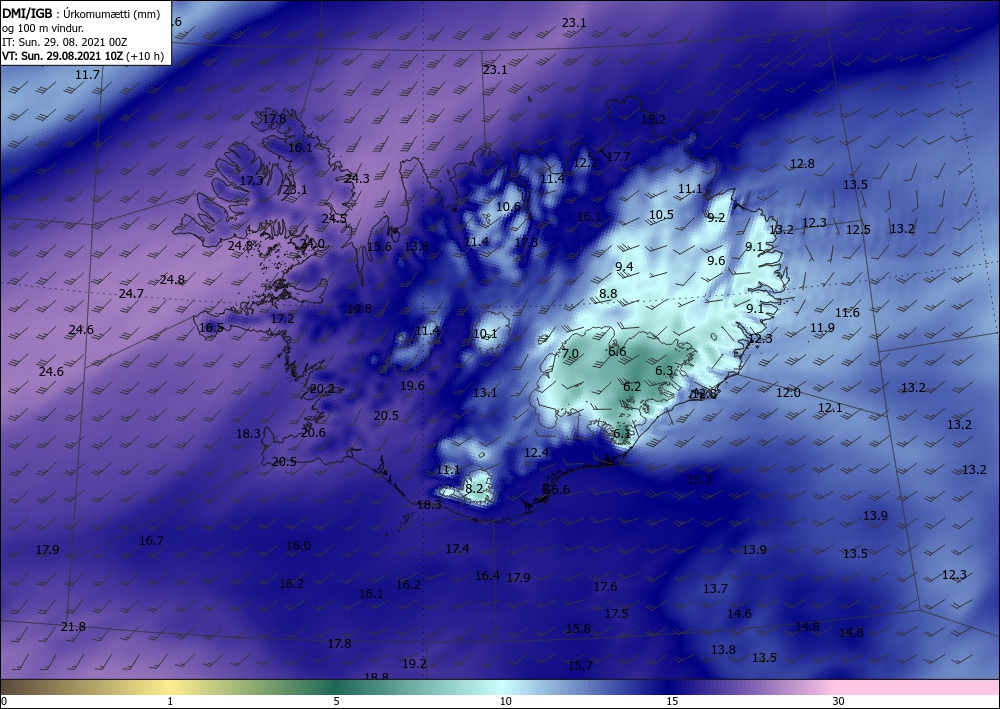Image resolution: width=1000 pixels, height=709 pixels.
Task: Click the 12.5 value on the map
Action: pyautogui.click(x=858, y=230)
